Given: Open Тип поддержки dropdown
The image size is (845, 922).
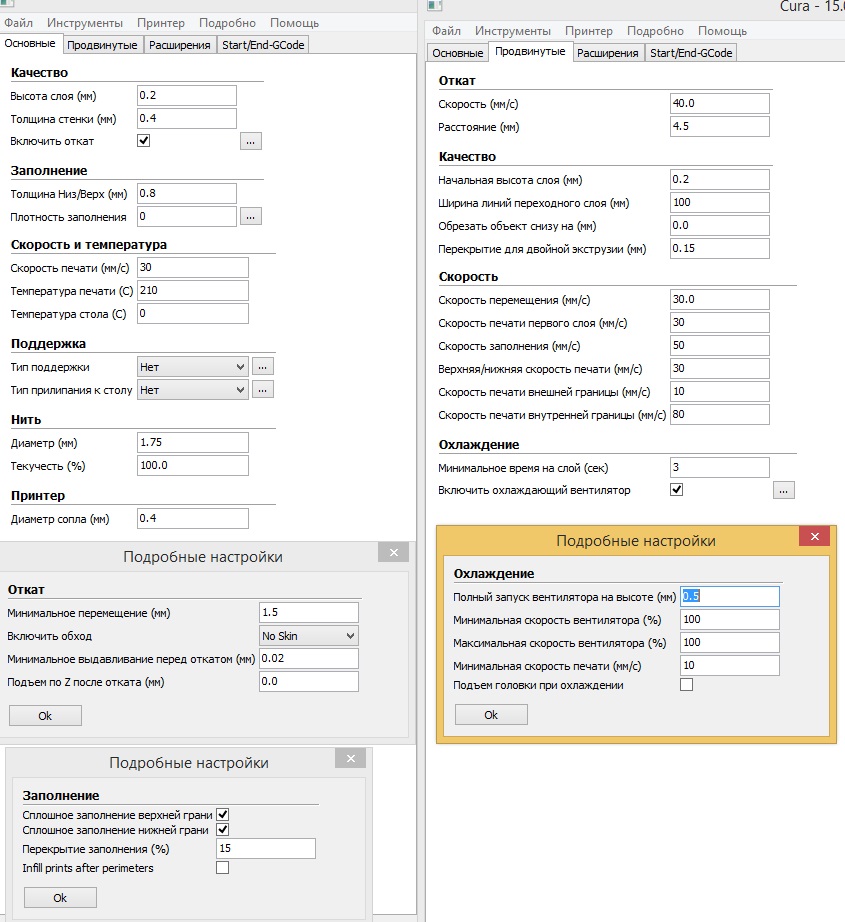Looking at the screenshot, I should coord(193,367).
